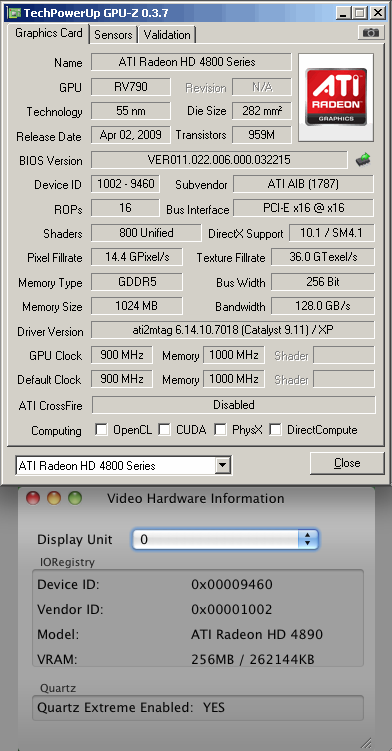This screenshot has width=392, height=751.
Task: Click the Name field ATI Radeon HD 4800 Series
Action: coord(191,62)
